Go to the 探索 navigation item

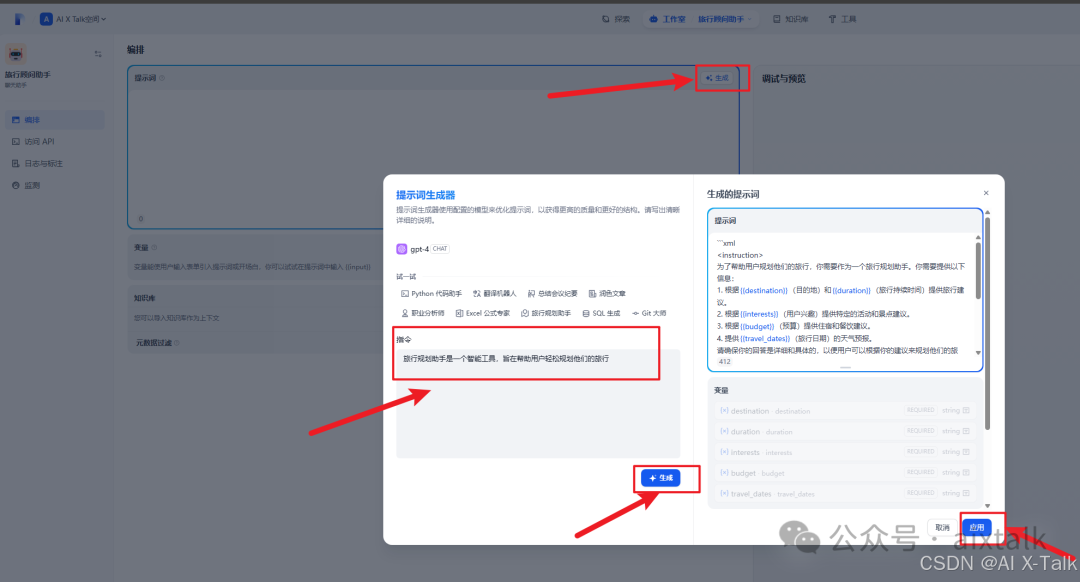tap(616, 19)
